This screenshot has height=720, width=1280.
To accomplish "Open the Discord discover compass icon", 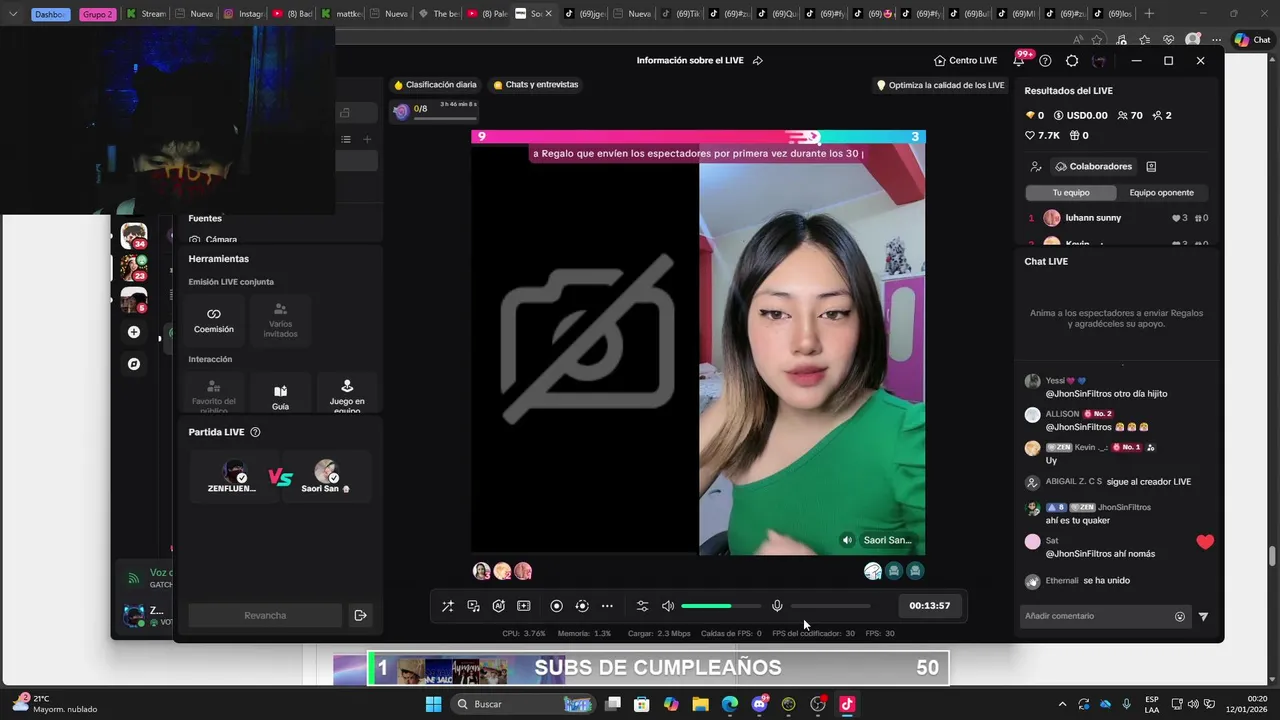I will pyautogui.click(x=134, y=364).
